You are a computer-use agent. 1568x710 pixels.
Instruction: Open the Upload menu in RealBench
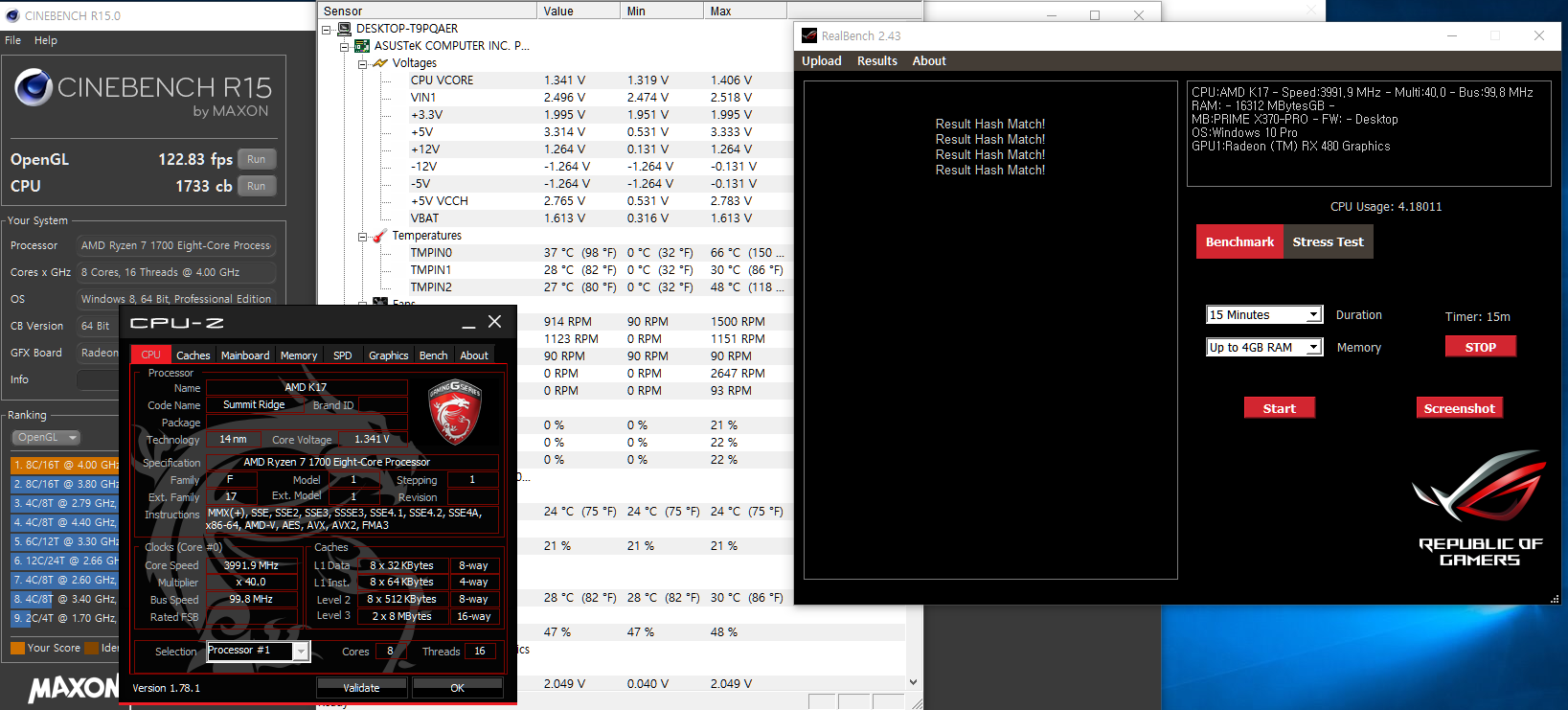click(x=822, y=60)
